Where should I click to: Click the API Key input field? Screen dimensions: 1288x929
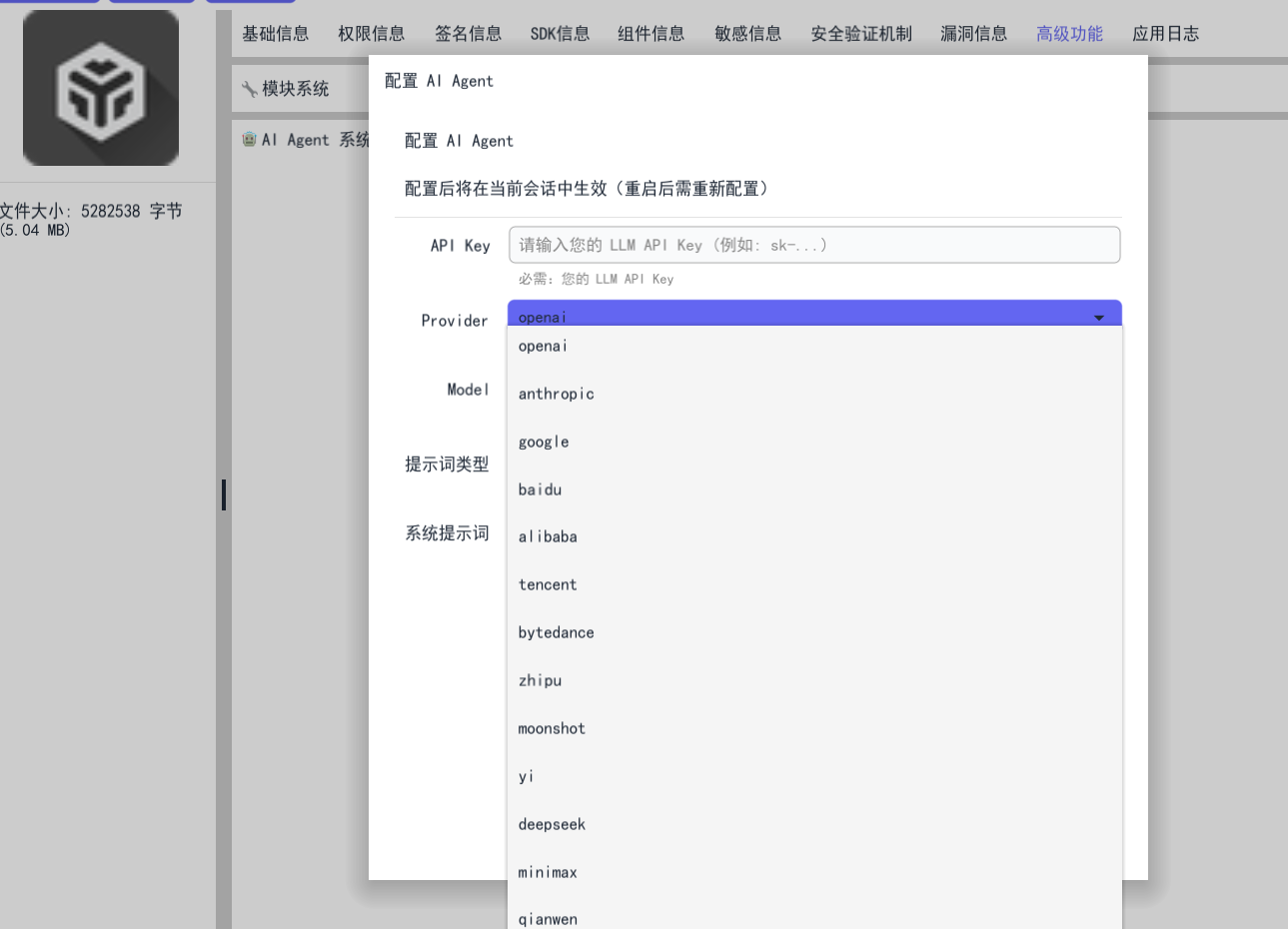[x=813, y=245]
